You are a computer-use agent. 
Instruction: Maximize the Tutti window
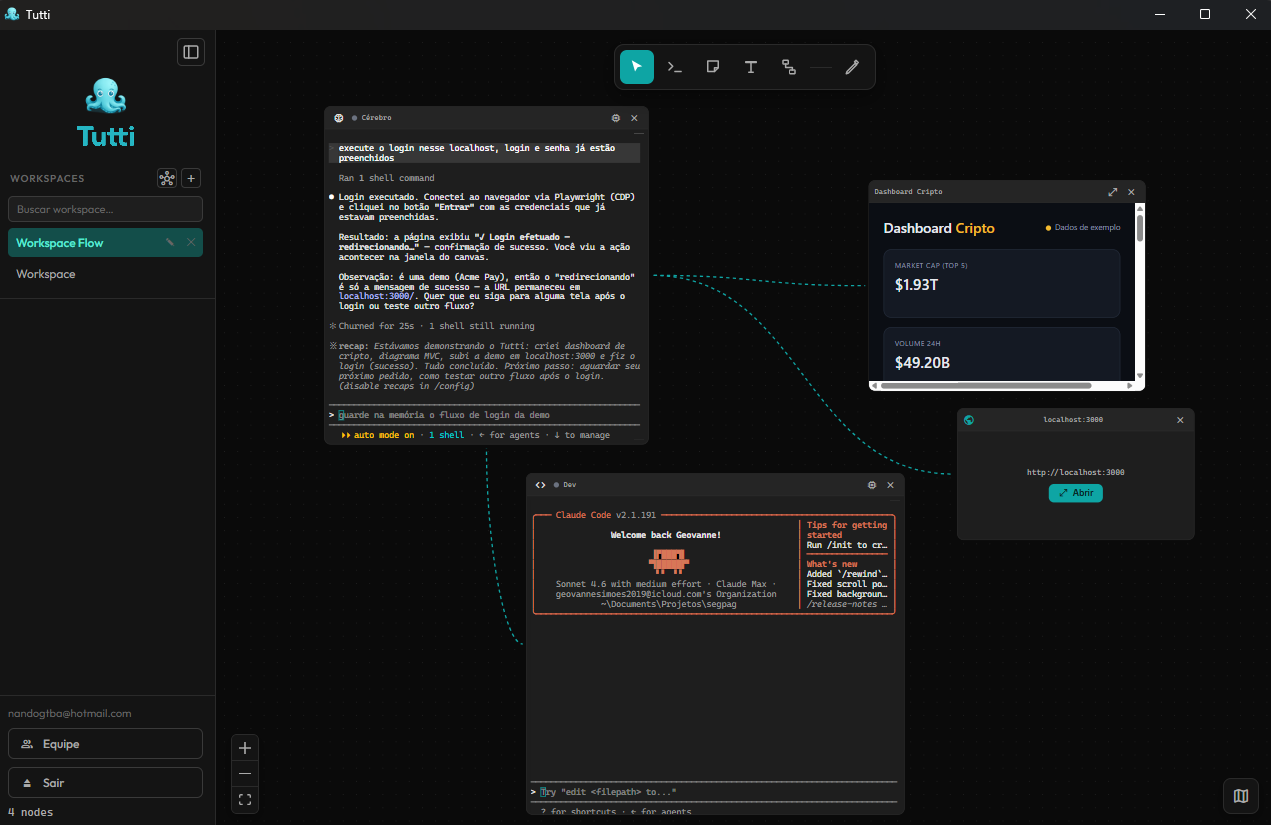pos(1205,14)
